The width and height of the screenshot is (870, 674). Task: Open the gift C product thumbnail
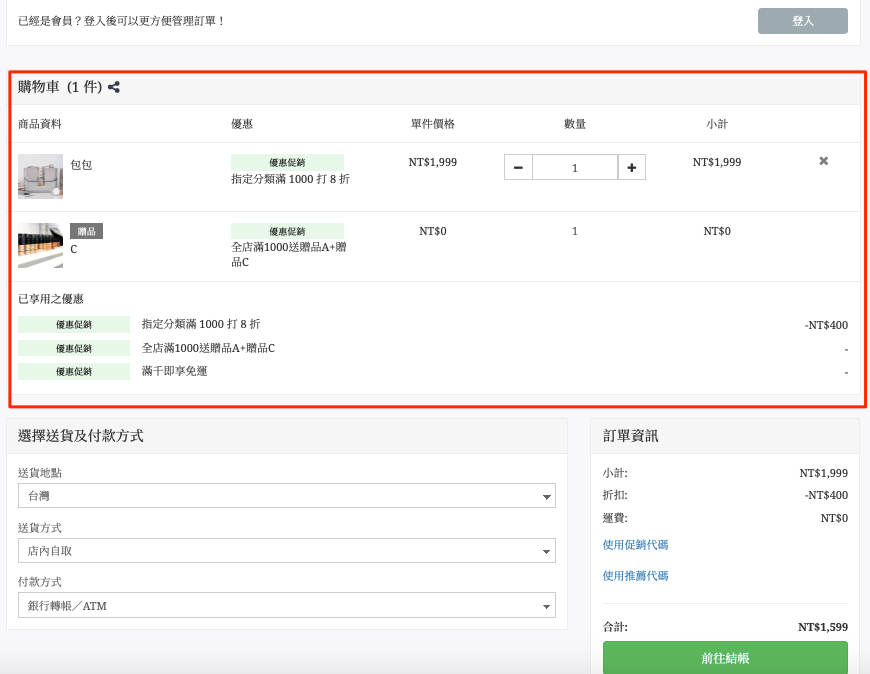(x=41, y=245)
